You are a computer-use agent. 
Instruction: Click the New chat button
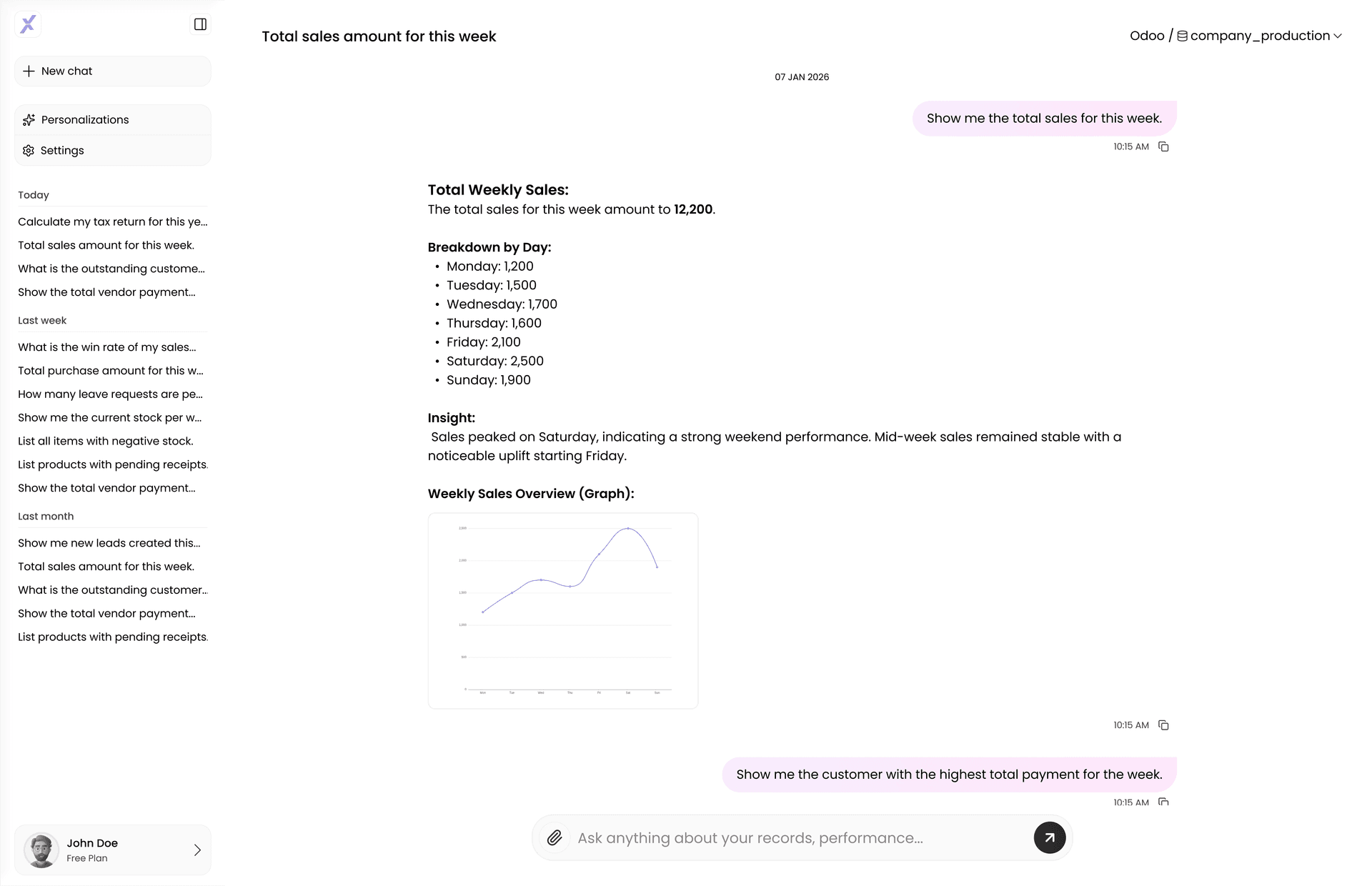point(112,71)
